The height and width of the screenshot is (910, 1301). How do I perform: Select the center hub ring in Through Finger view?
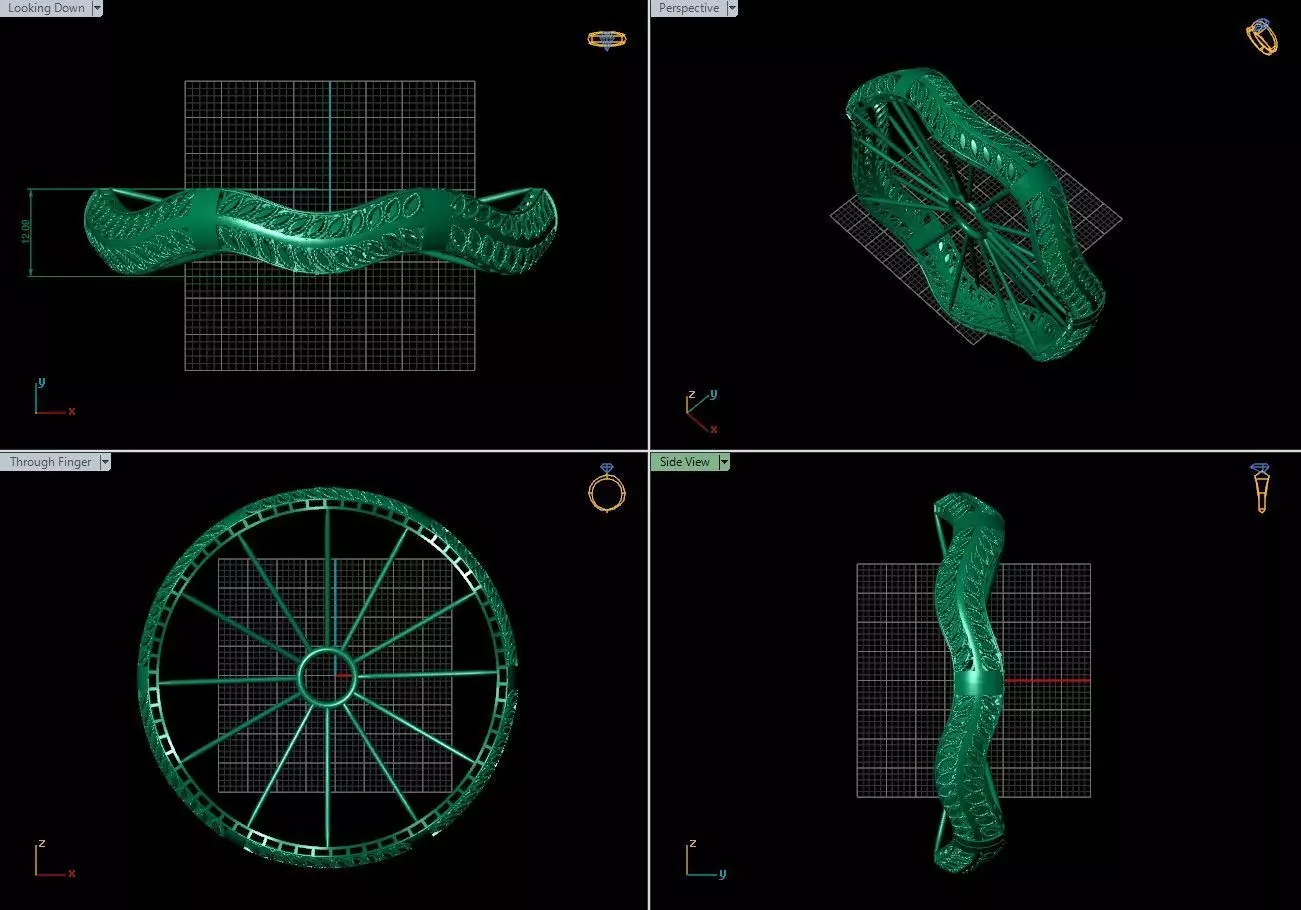pos(328,677)
